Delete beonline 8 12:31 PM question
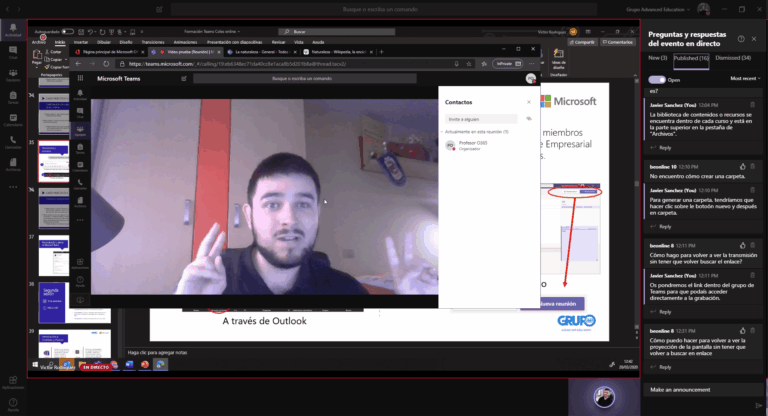Image resolution: width=768 pixels, height=416 pixels. [753, 331]
